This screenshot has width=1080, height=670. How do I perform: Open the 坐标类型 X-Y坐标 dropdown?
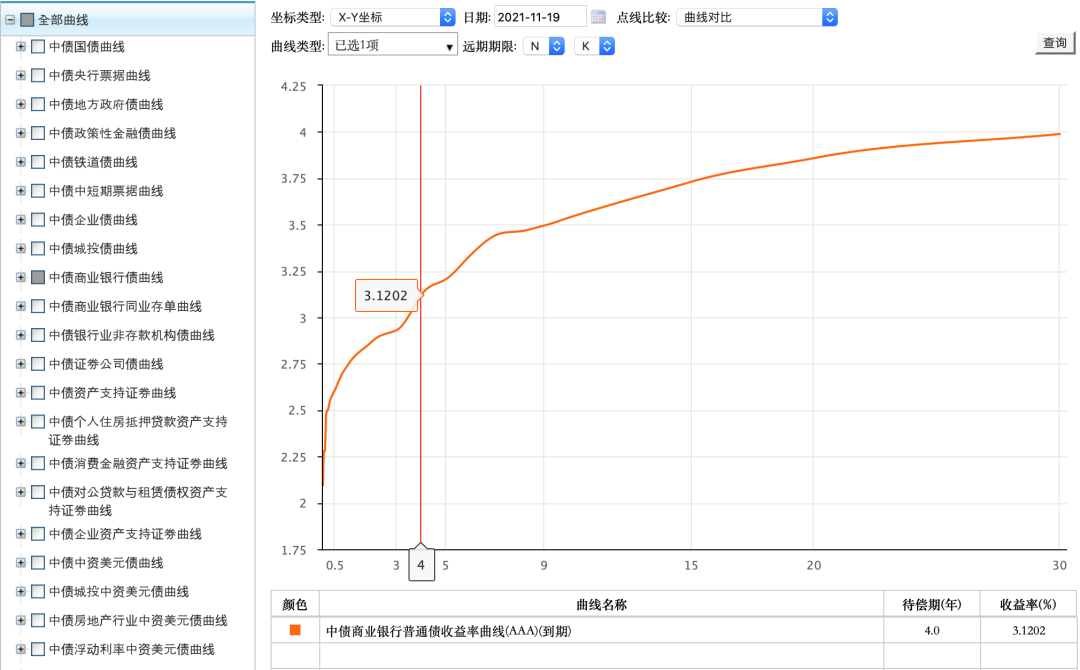pyautogui.click(x=393, y=17)
